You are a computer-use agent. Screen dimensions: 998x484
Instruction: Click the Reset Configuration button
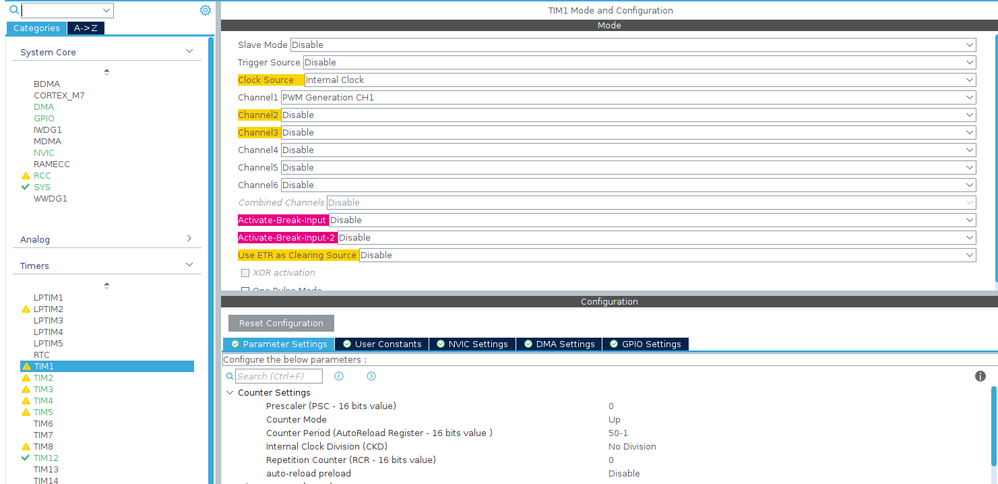281,323
